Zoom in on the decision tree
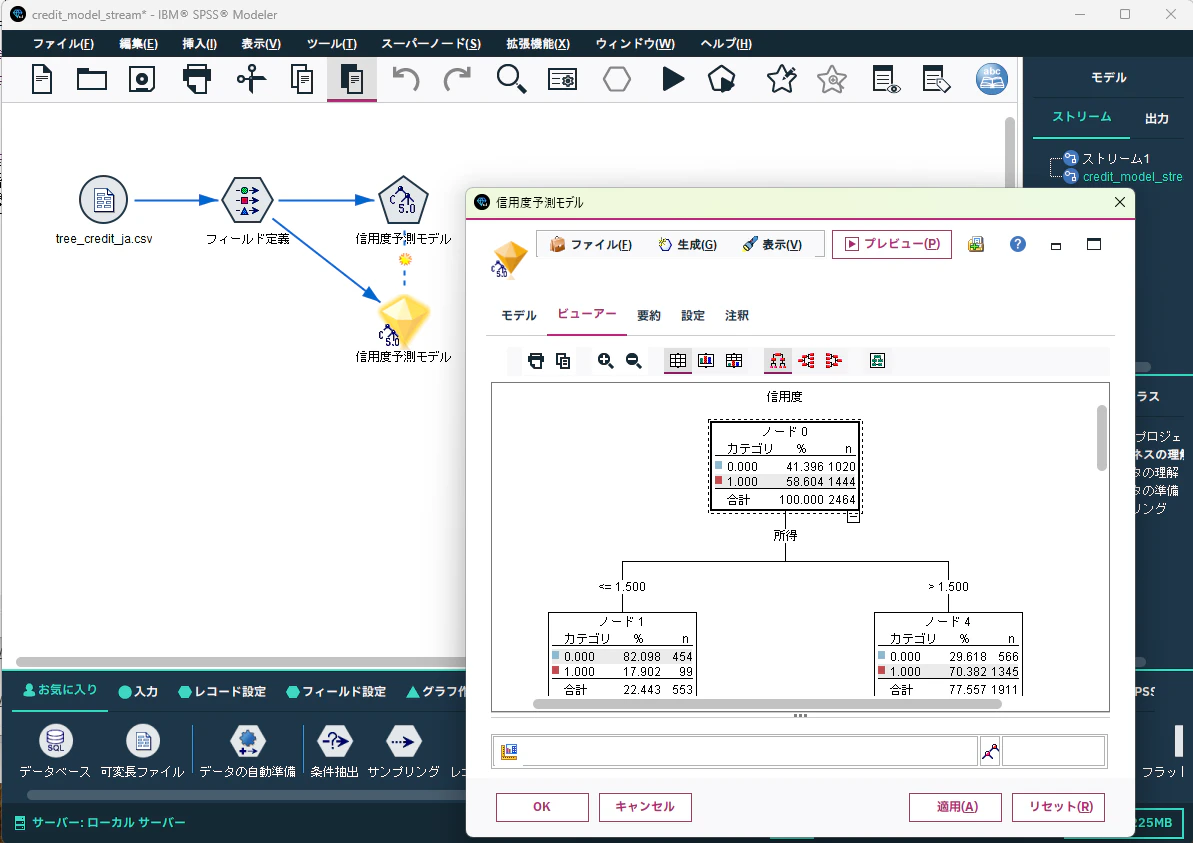Image resolution: width=1193 pixels, height=843 pixels. coord(606,361)
